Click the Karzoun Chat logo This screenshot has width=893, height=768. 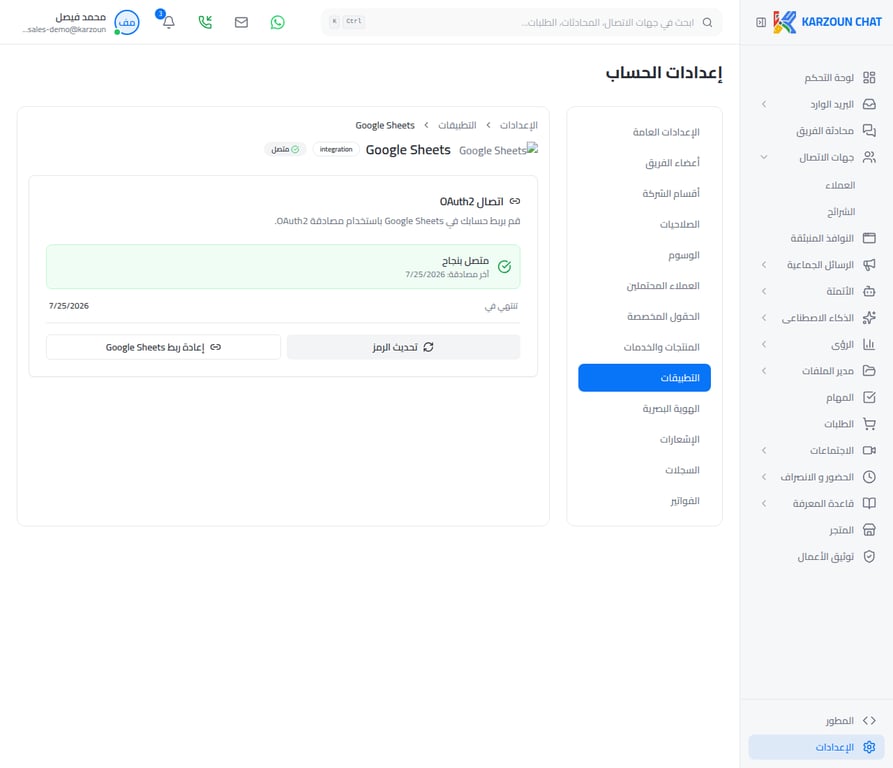coord(827,22)
